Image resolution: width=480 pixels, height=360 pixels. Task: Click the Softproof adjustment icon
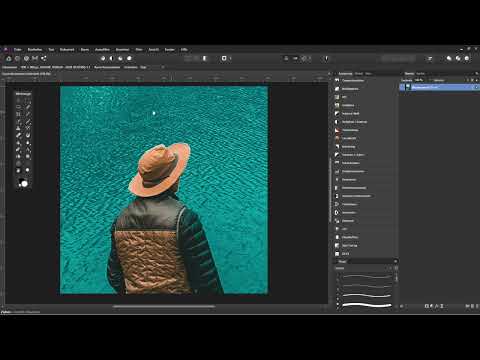point(337,221)
